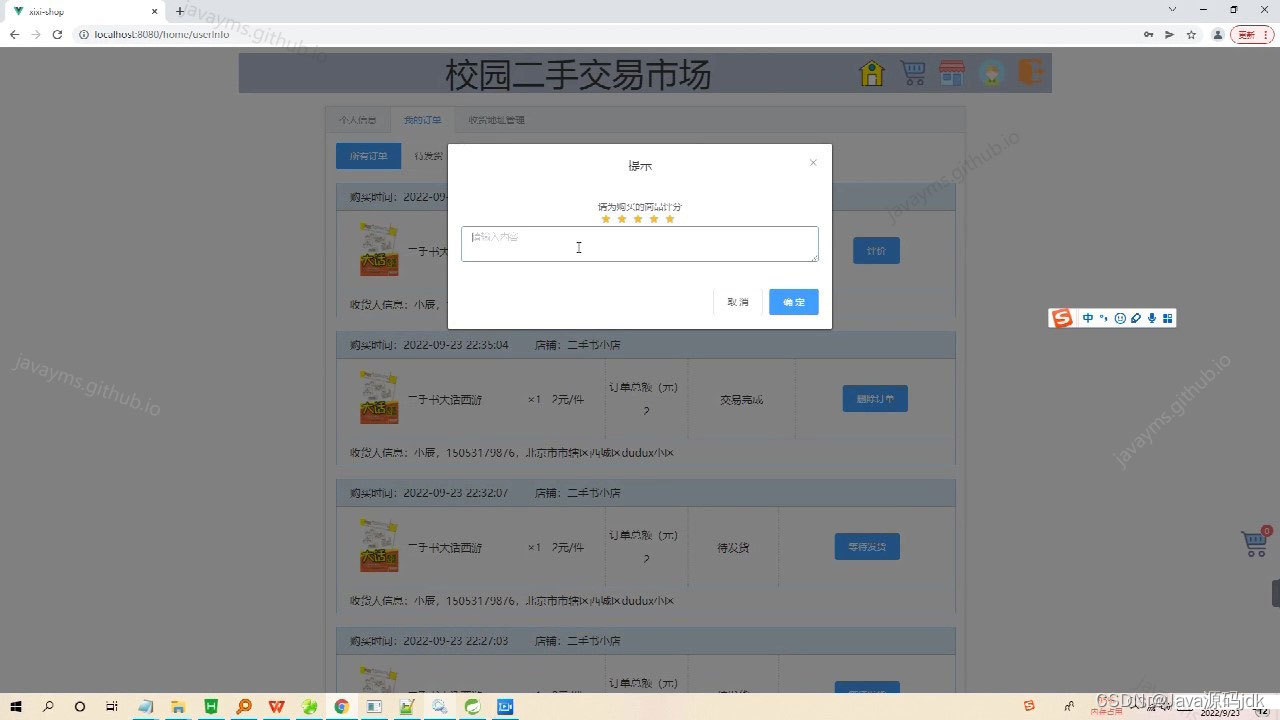Click the IME skin pen icon
The width and height of the screenshot is (1280, 720).
1136,318
